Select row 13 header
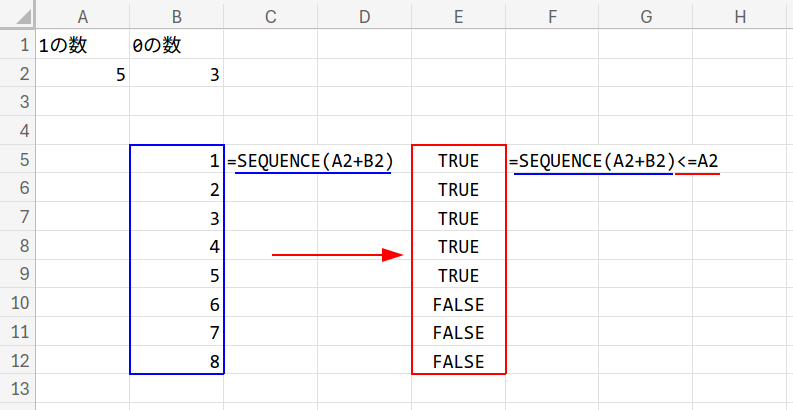Image resolution: width=793 pixels, height=410 pixels. pos(17,389)
